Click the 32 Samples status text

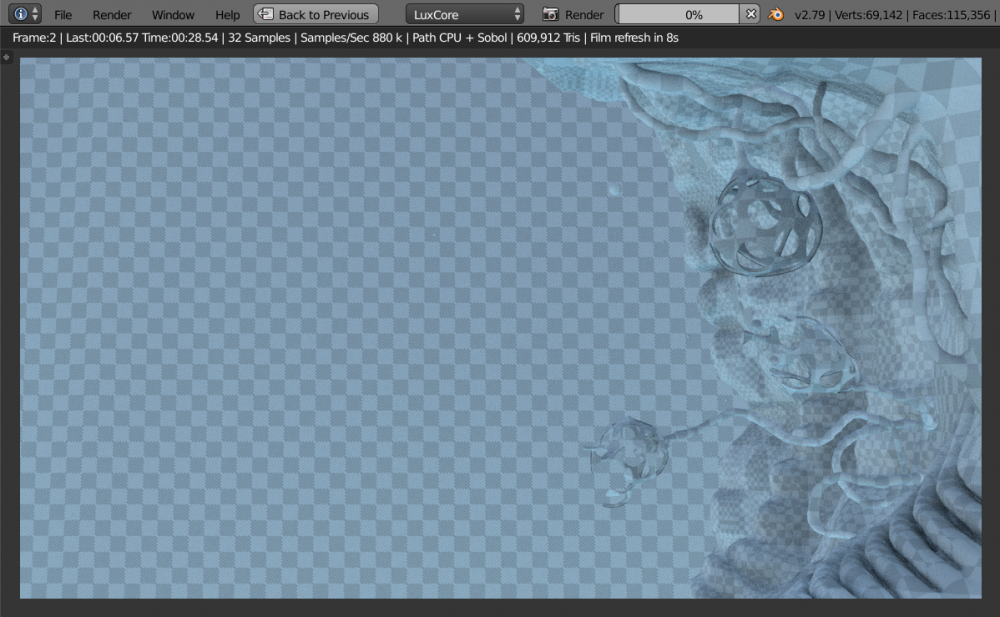(259, 38)
